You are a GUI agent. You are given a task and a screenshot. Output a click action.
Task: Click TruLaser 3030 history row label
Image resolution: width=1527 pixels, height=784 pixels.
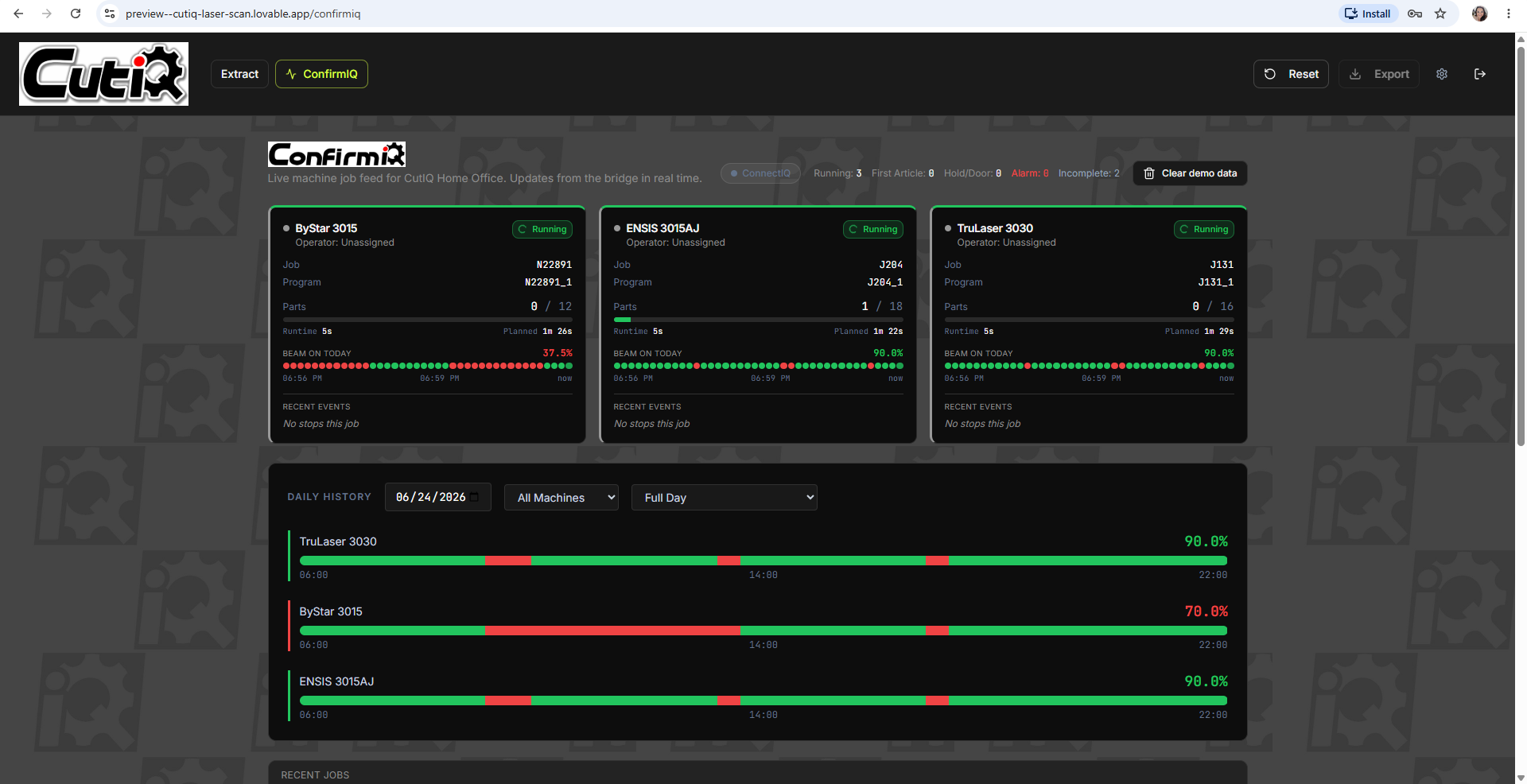tap(338, 541)
